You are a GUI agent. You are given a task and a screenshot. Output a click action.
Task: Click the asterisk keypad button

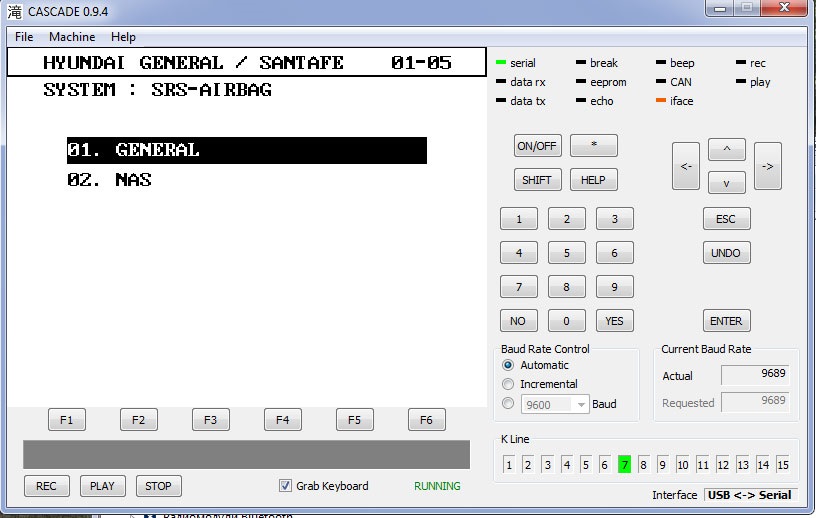point(594,145)
